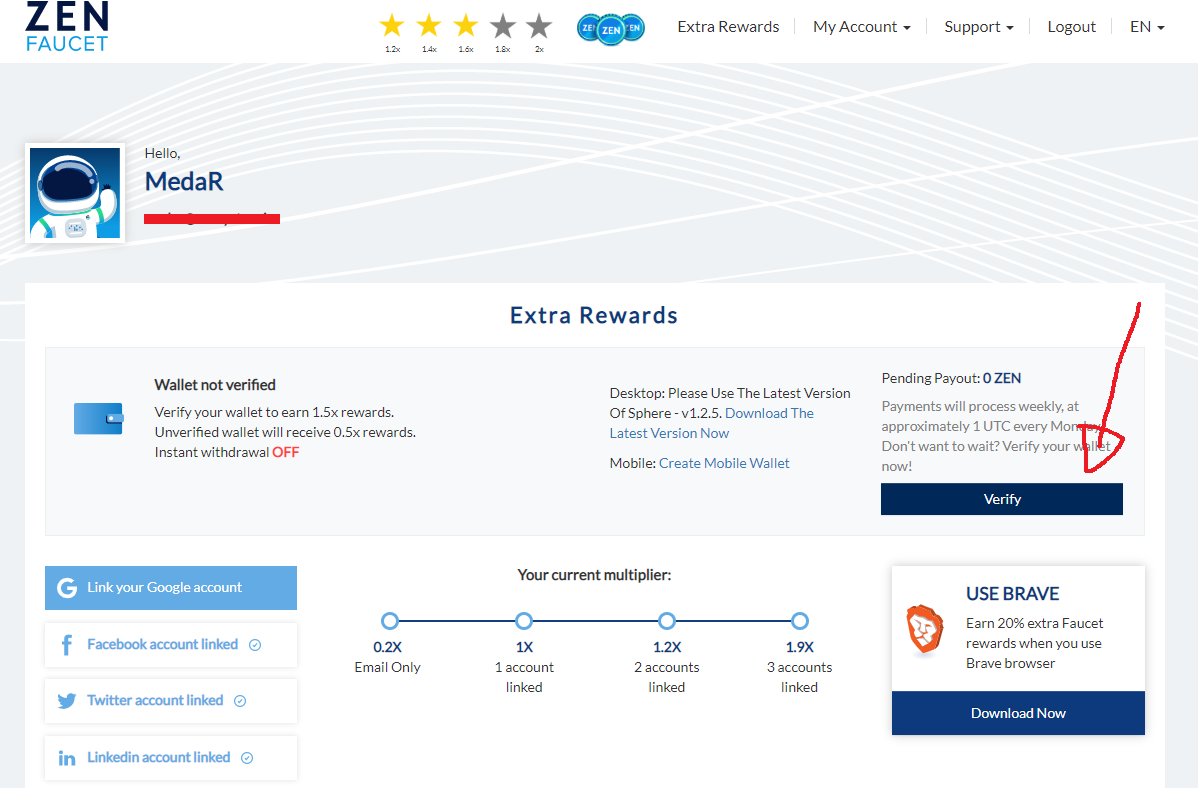
Task: Click the 0.2X Email Only multiplier node
Action: 390,621
